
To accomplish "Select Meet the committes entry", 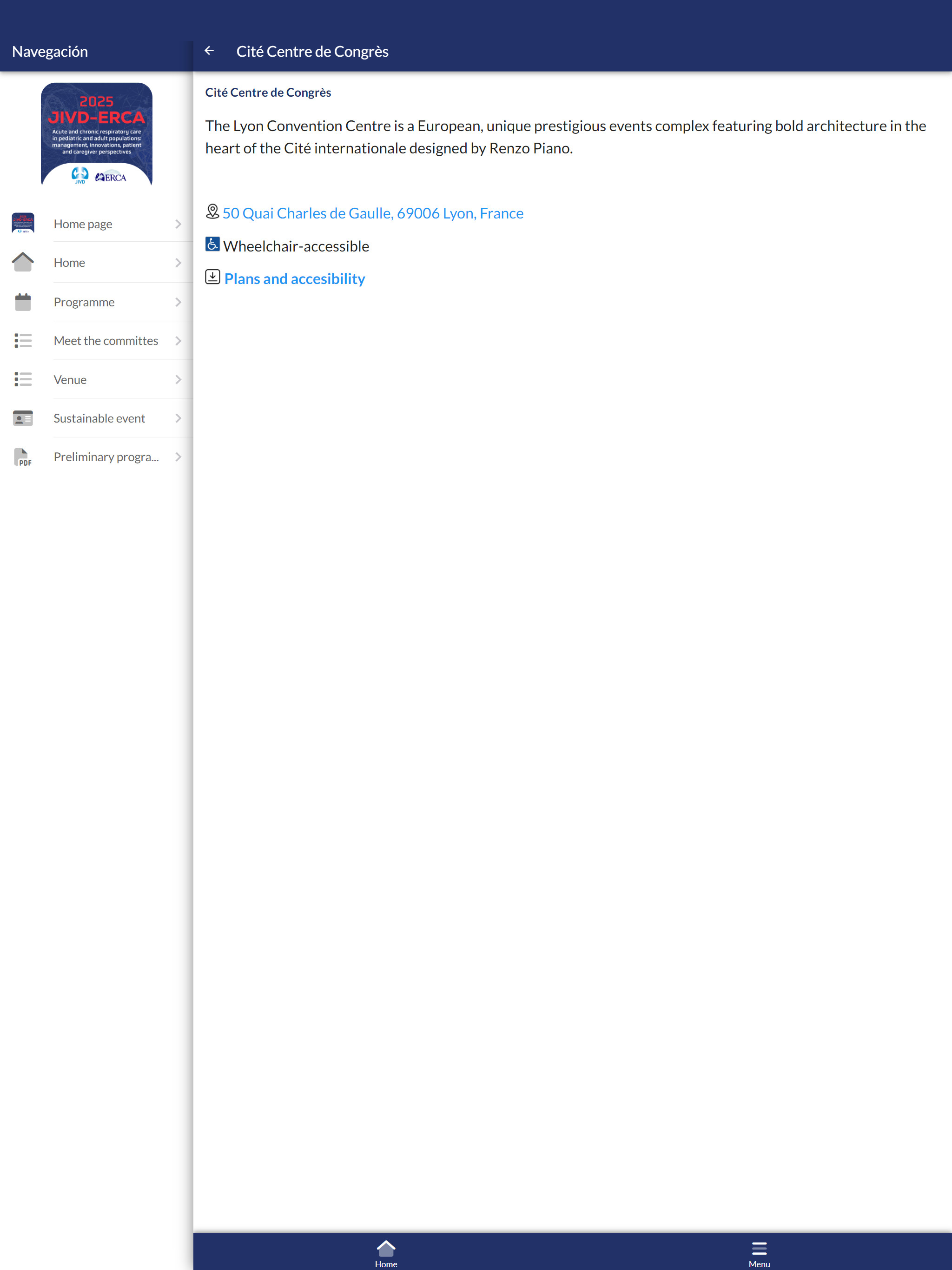I will [x=97, y=340].
